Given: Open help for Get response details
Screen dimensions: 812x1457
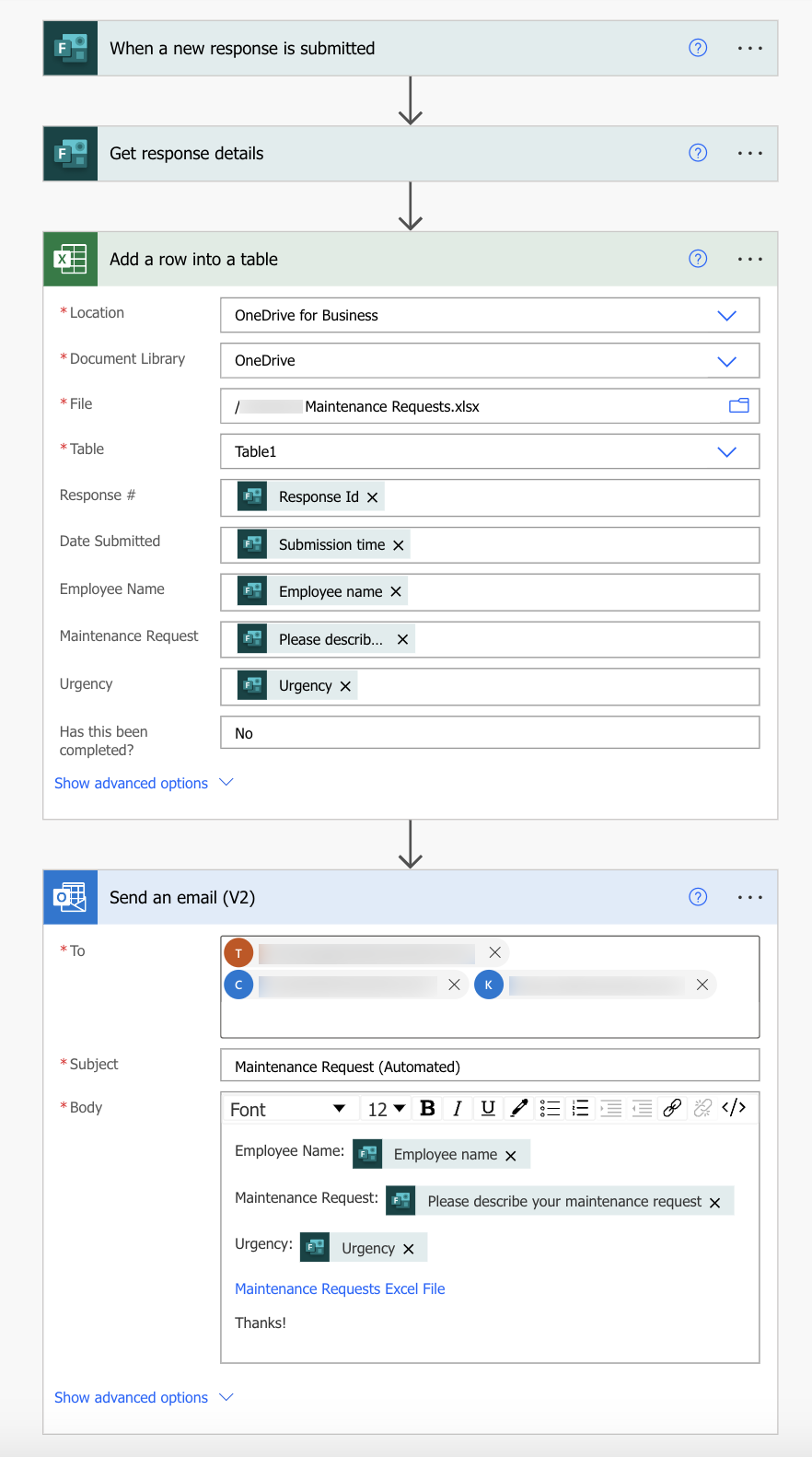Looking at the screenshot, I should pos(698,153).
